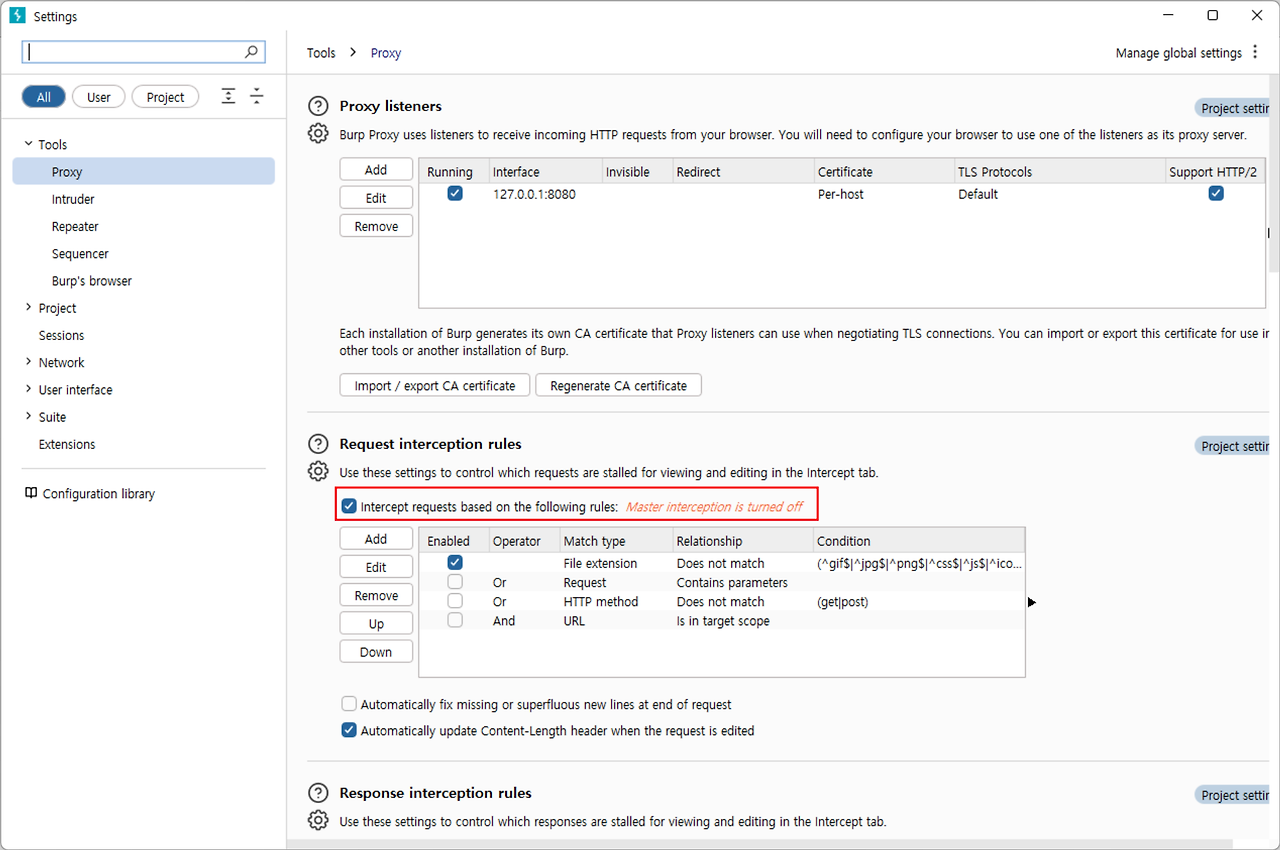
Task: Click the Proxy listeners help question-mark icon
Action: [318, 106]
